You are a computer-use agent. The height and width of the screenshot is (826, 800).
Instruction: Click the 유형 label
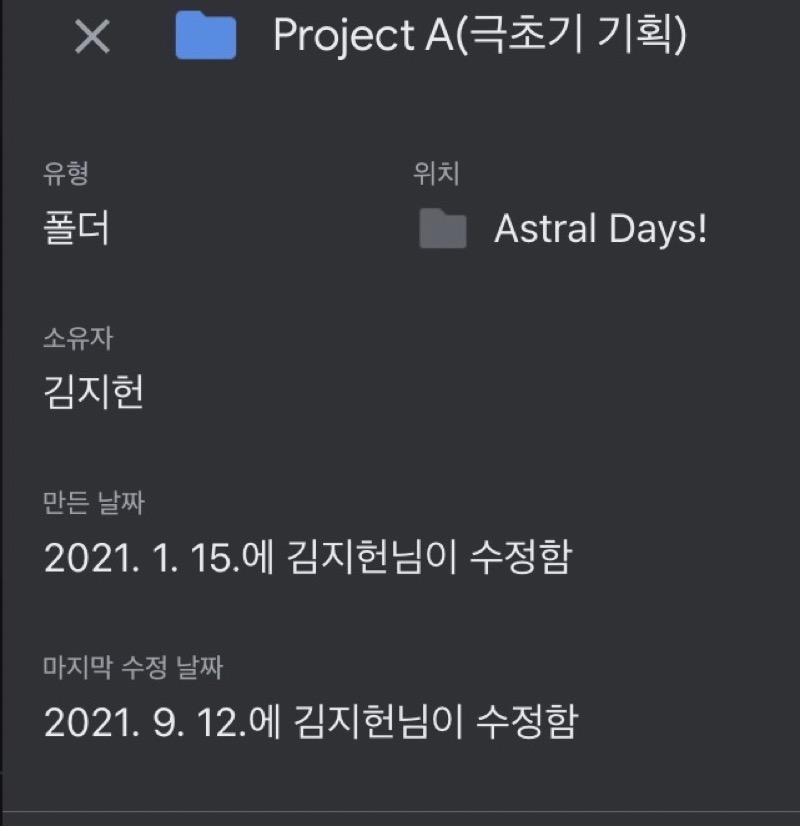(x=66, y=174)
